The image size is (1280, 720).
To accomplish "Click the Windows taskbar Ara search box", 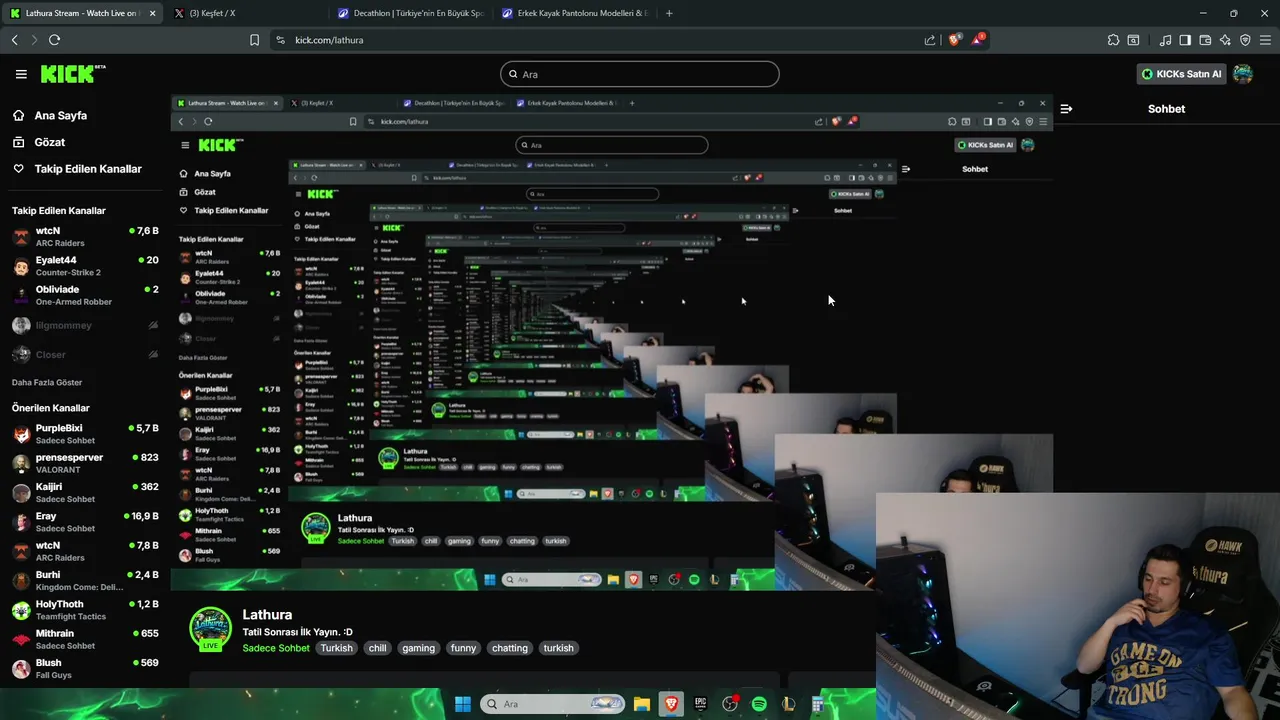I will point(554,704).
